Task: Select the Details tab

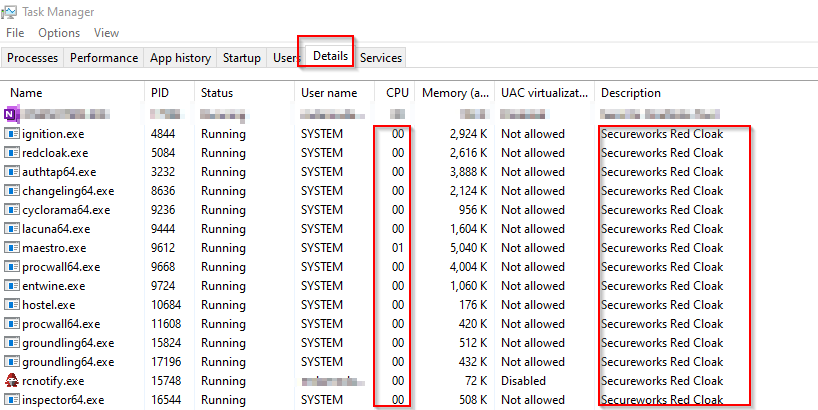Action: point(330,56)
